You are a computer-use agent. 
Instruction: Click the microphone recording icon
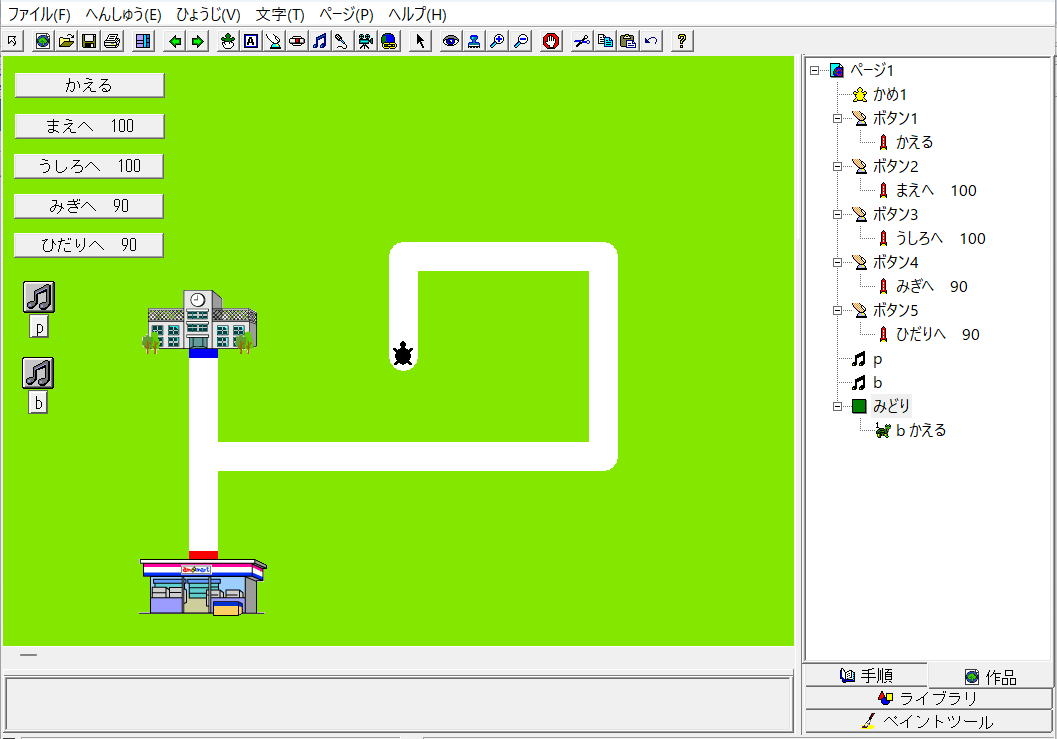[342, 41]
